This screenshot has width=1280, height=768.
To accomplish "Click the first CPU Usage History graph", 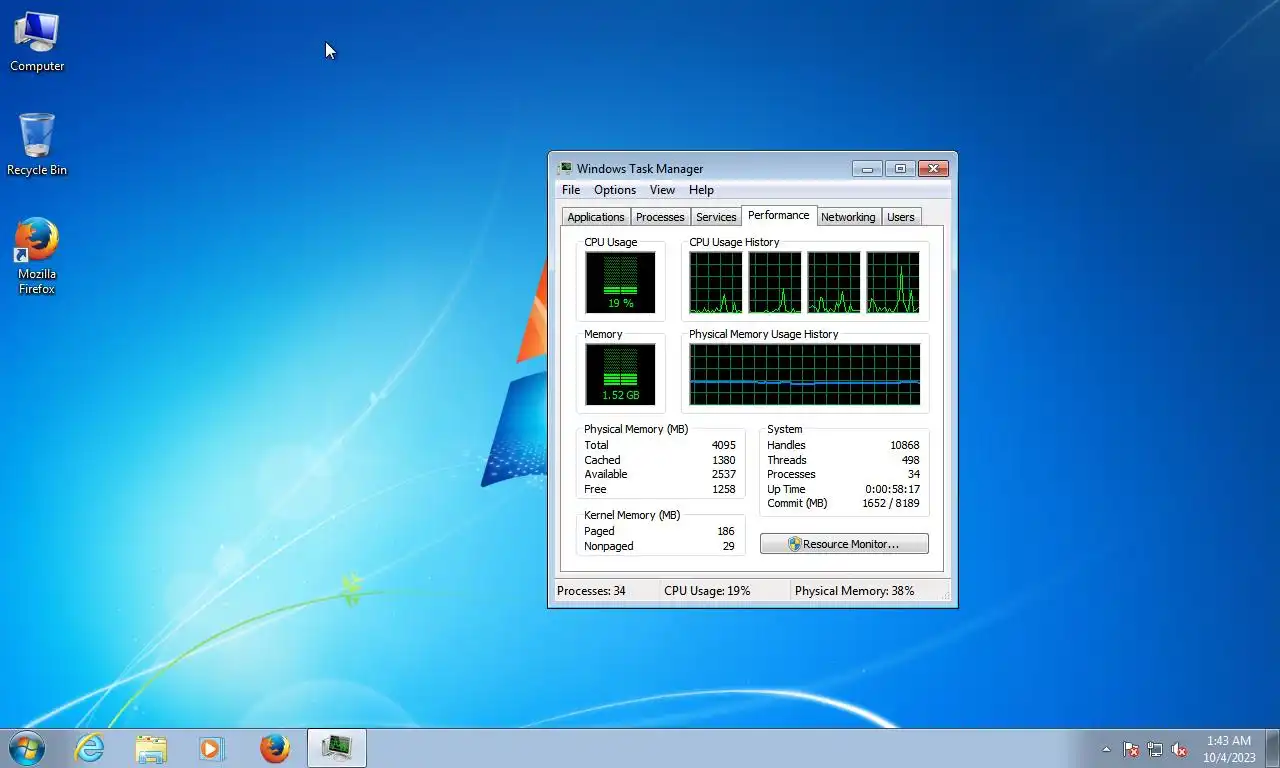I will (x=716, y=282).
